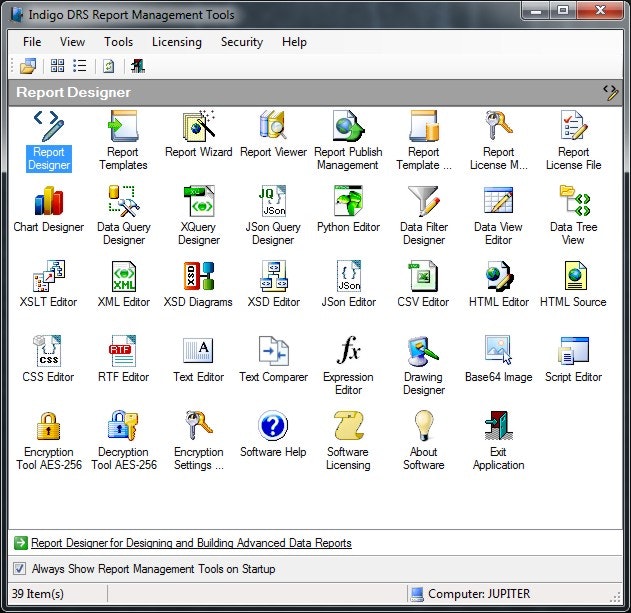Show About Software
The height and width of the screenshot is (613, 631).
point(423,440)
